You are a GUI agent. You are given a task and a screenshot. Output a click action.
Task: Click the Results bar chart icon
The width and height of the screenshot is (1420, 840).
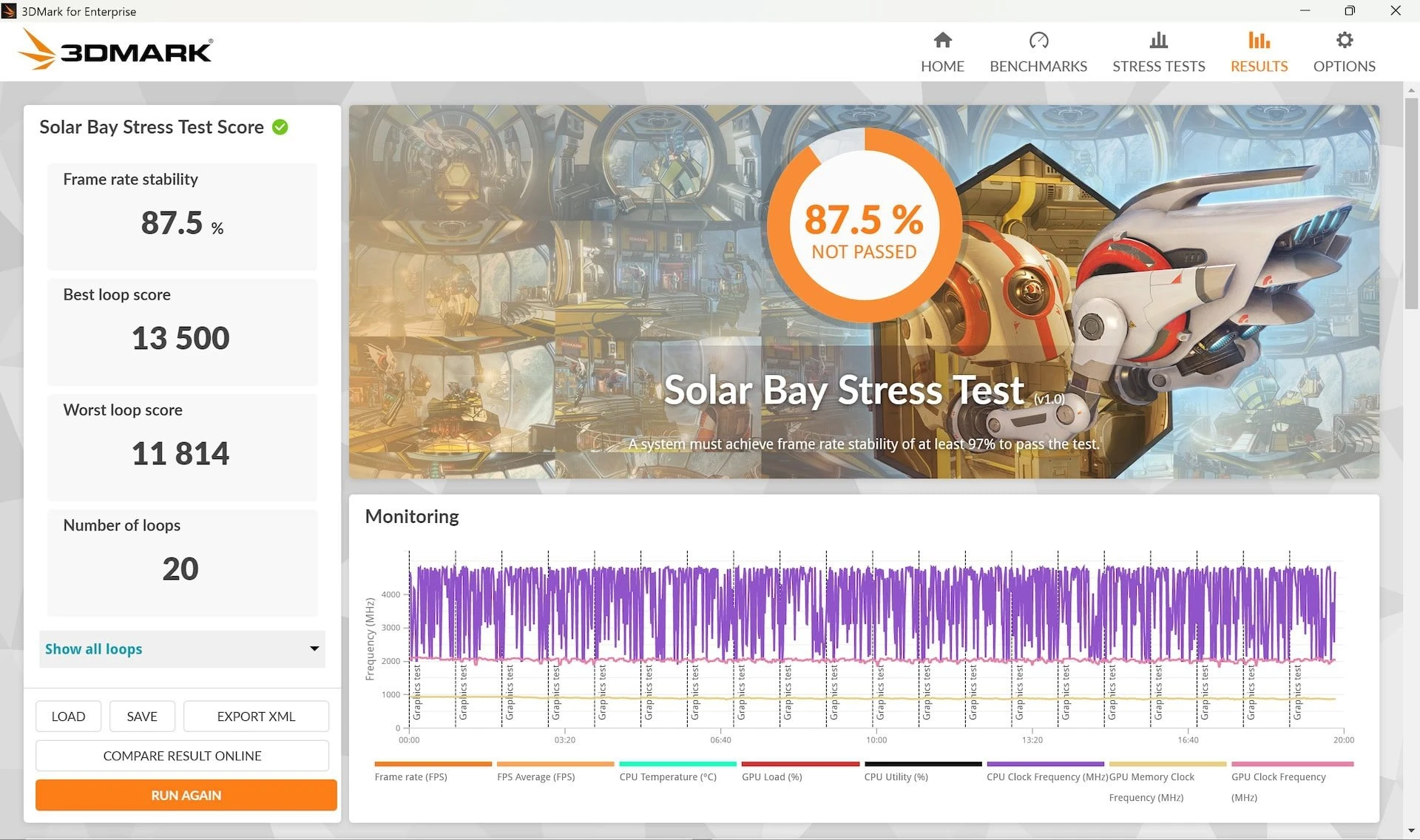pos(1259,40)
